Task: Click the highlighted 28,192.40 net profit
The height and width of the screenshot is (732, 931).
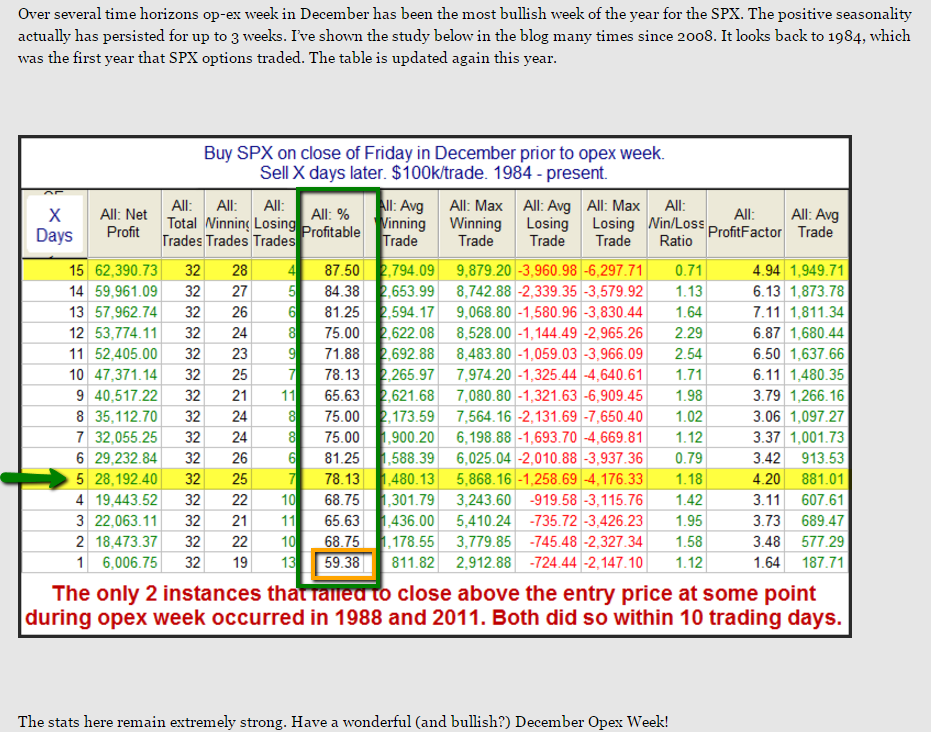Action: click(x=126, y=479)
